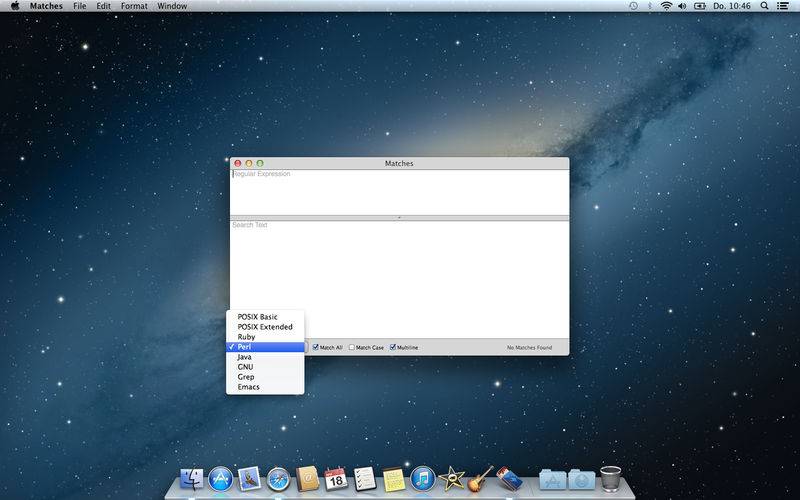Open the Trash in the Dock
Viewport: 800px width, 500px height.
610,479
